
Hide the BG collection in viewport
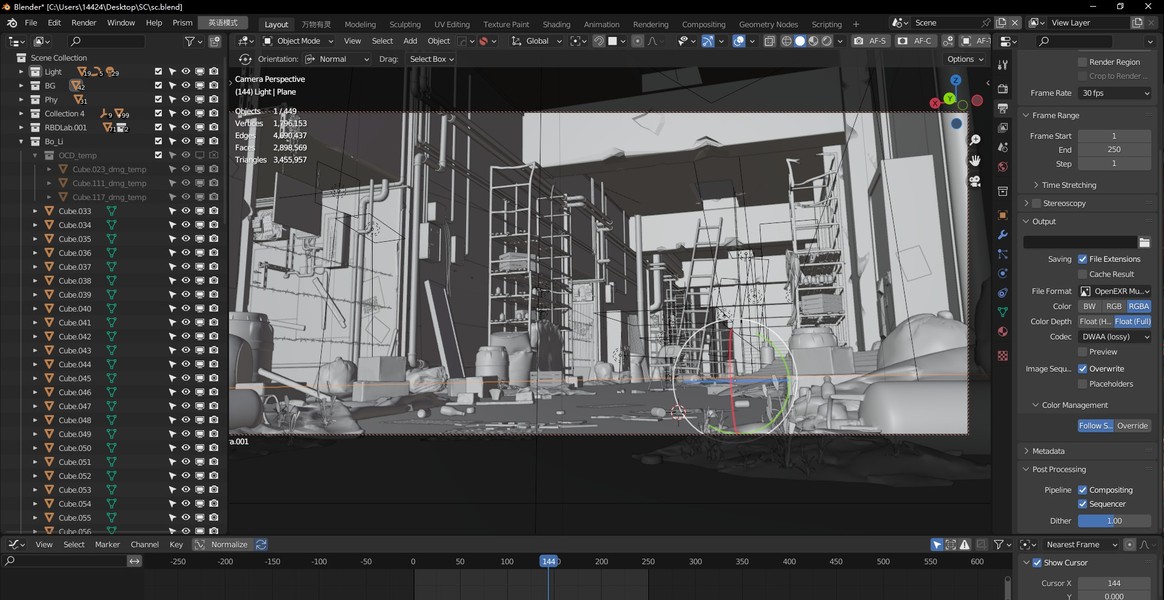point(186,86)
